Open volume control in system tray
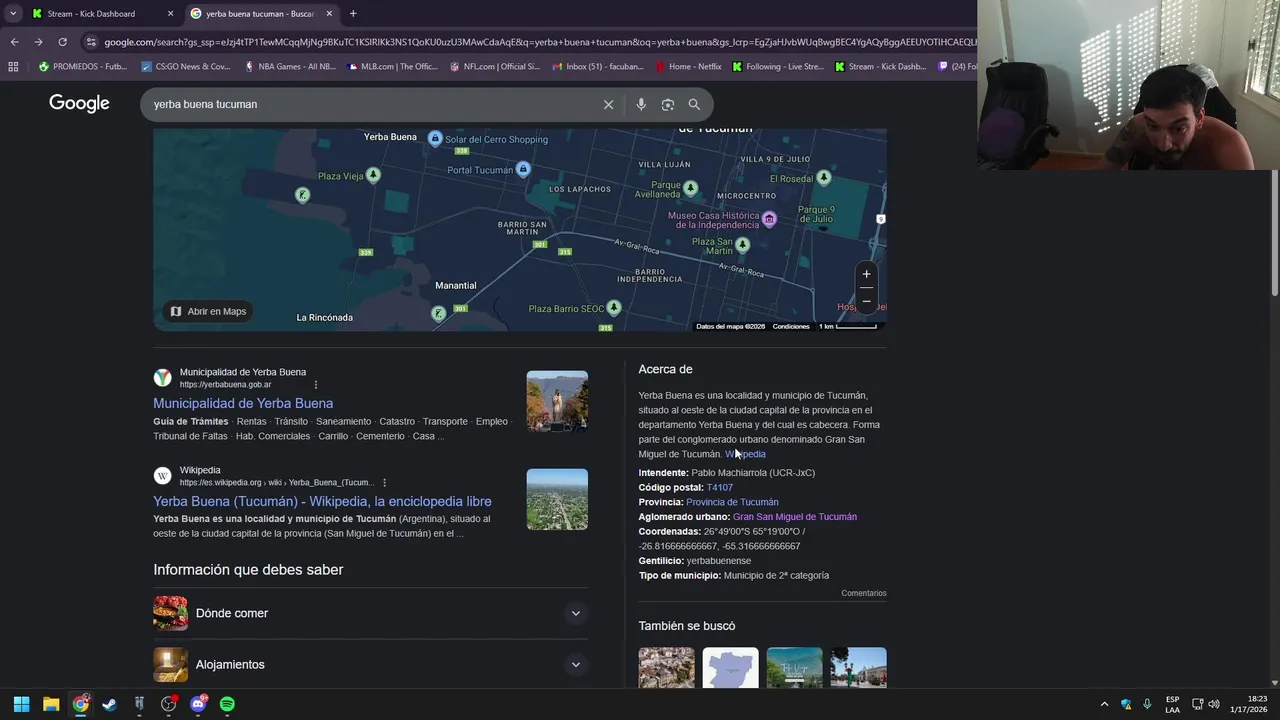The image size is (1280, 720). pos(1214,704)
